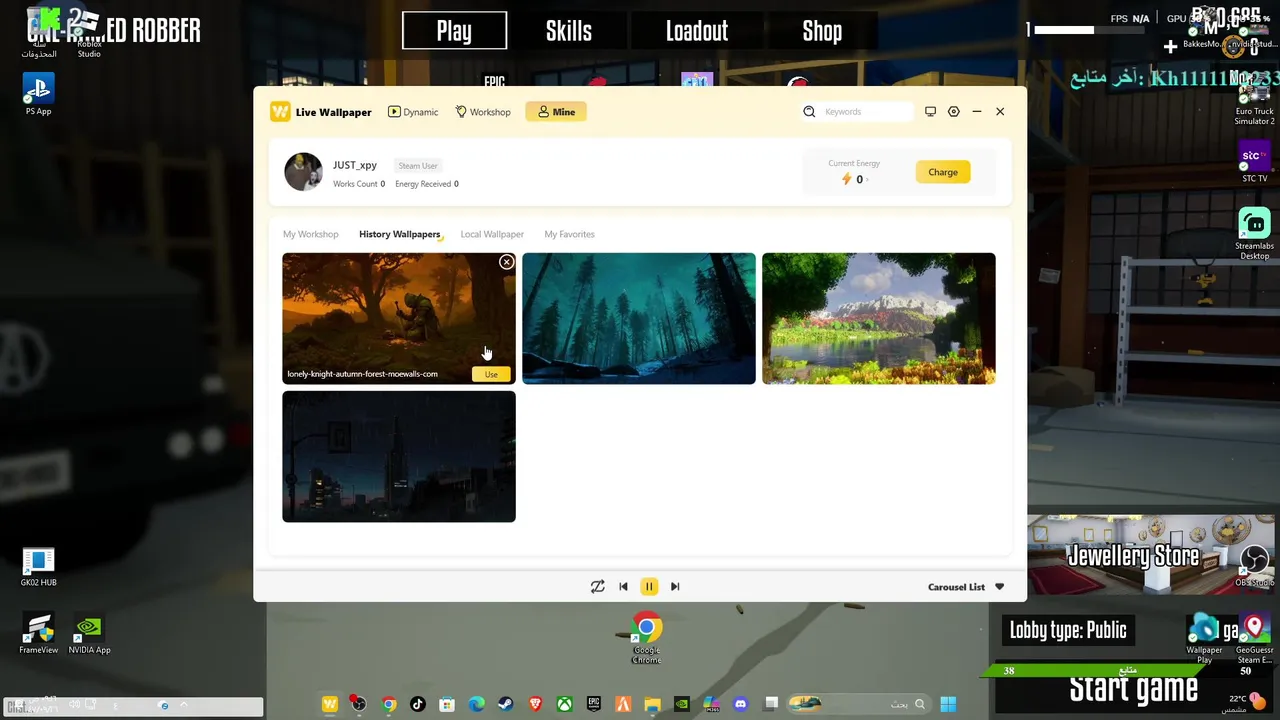Click the Energy Received 0 label
Image resolution: width=1280 pixels, height=720 pixels.
(x=427, y=184)
